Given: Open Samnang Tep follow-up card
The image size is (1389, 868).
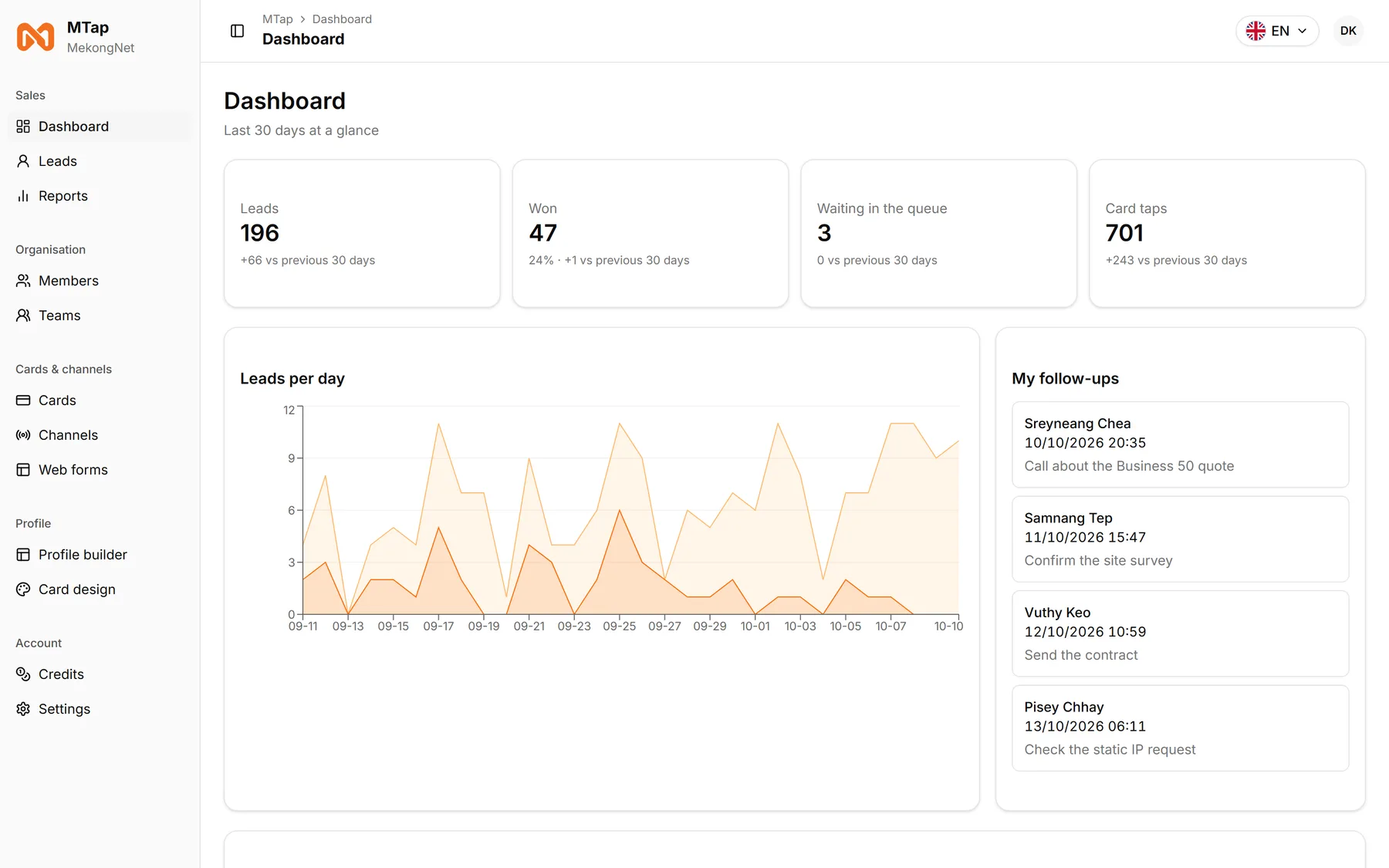Looking at the screenshot, I should [1180, 539].
